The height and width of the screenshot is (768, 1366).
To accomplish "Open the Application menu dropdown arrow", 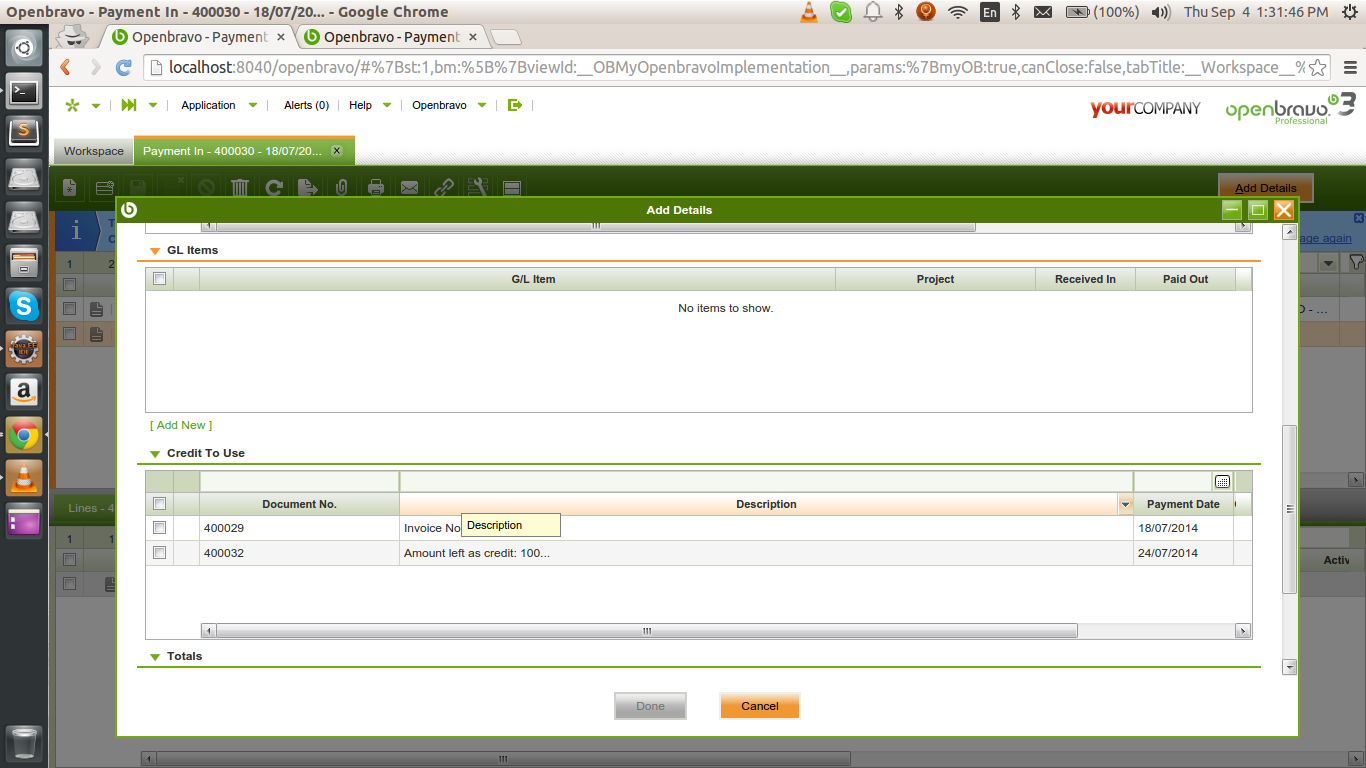I will click(x=253, y=105).
